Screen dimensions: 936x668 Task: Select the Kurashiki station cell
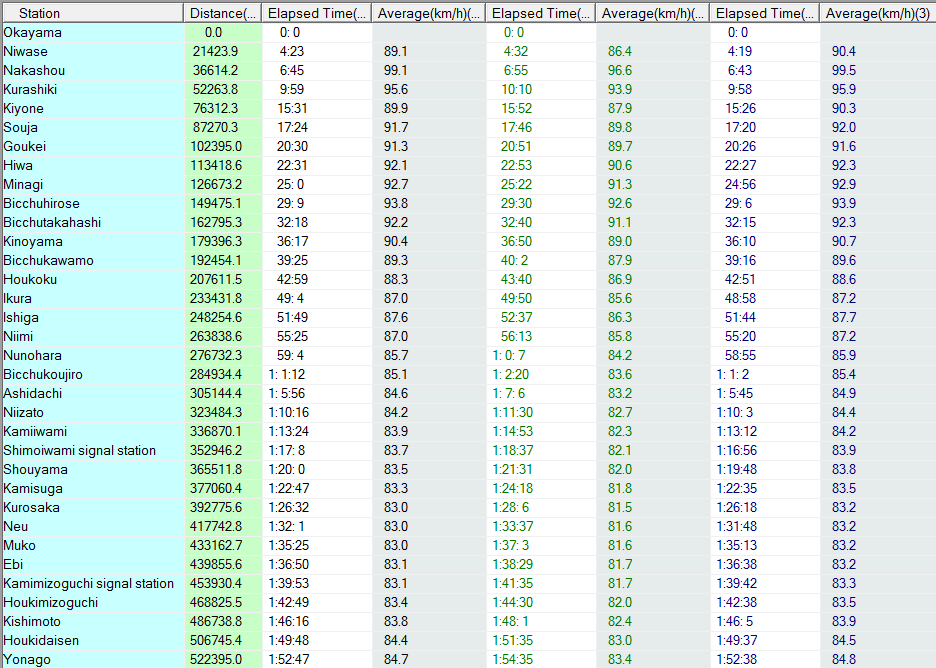tap(93, 90)
